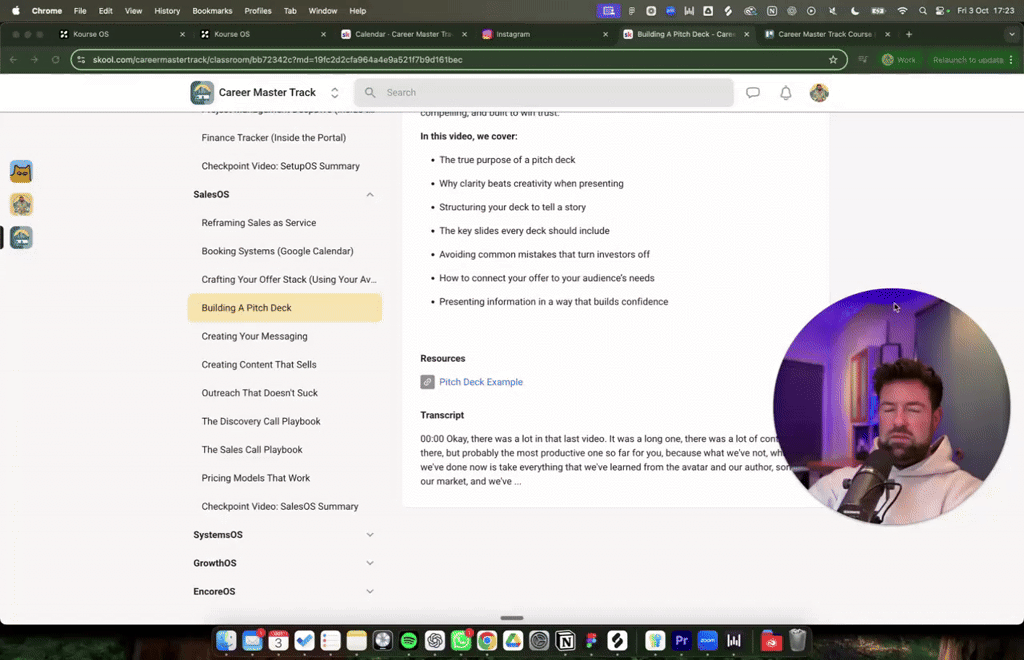
Task: Open the Skool notifications bell
Action: (x=786, y=92)
